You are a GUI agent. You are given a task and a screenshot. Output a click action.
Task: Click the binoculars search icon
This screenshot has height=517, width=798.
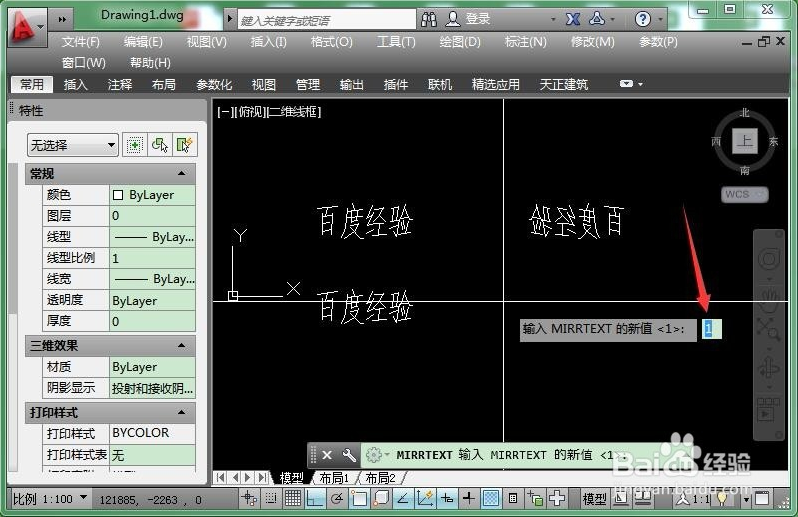429,20
